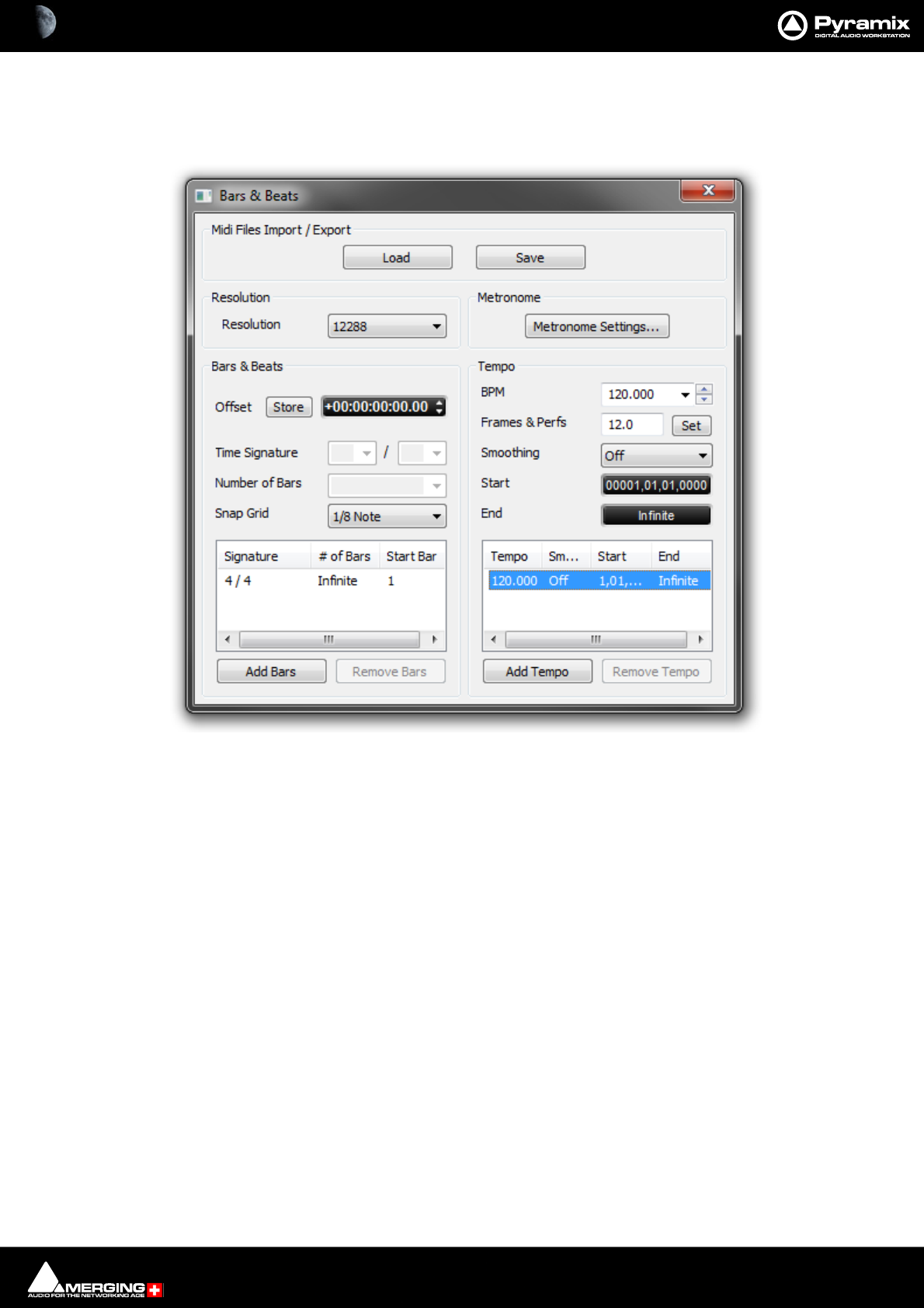
Task: Click the Sm... column header in tempo list
Action: point(564,556)
